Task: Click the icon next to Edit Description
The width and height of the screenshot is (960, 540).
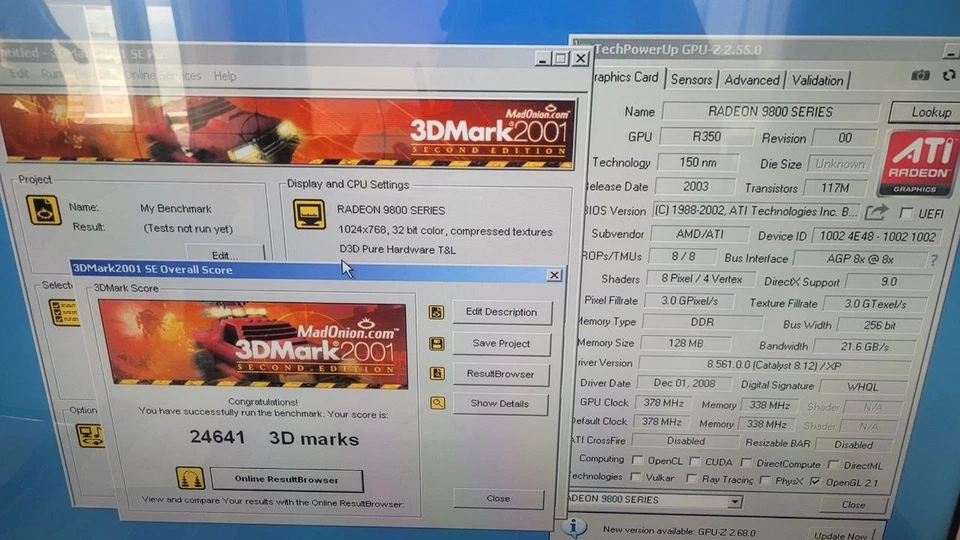Action: (436, 312)
